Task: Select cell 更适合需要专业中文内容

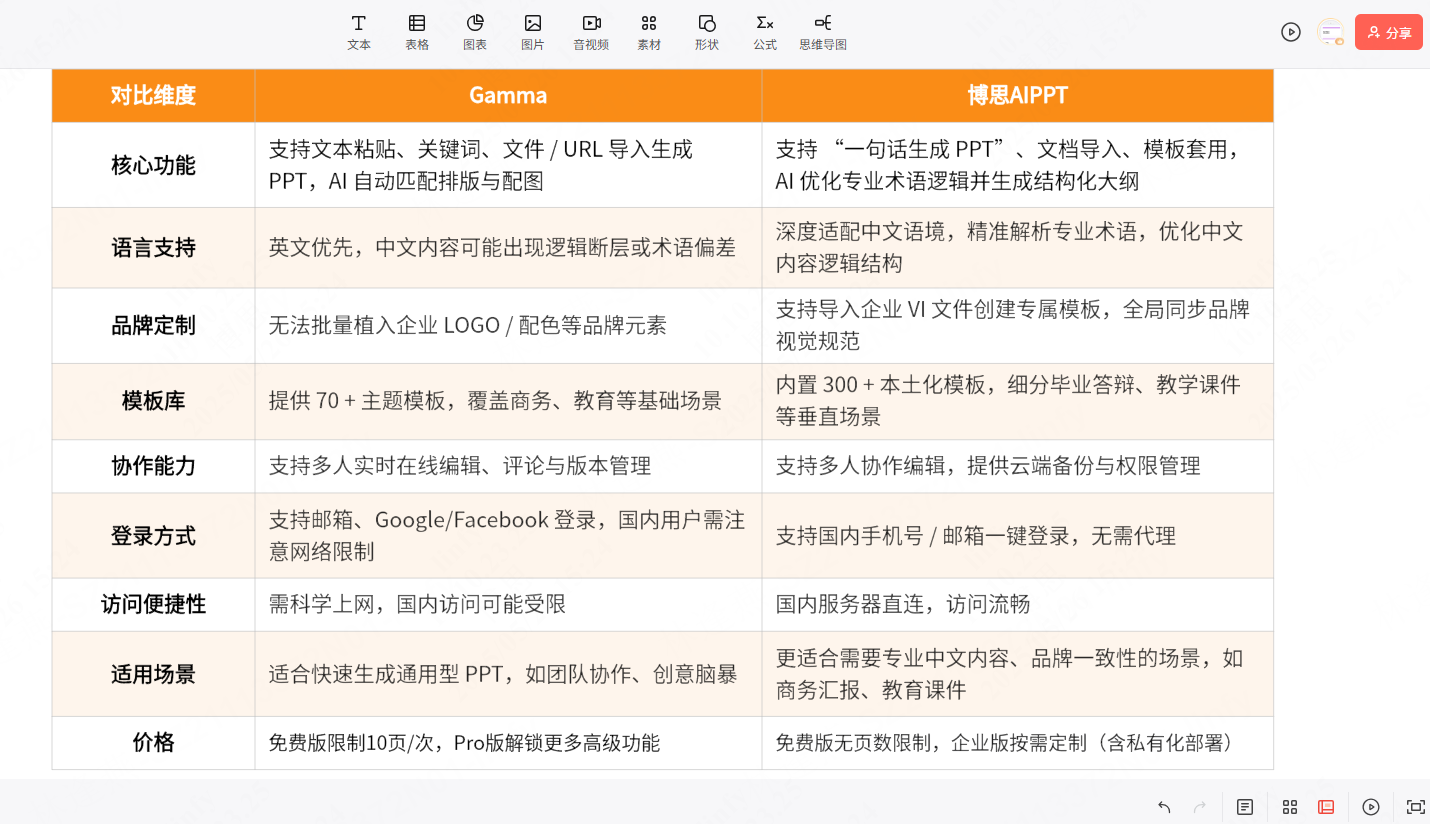Action: click(1017, 674)
